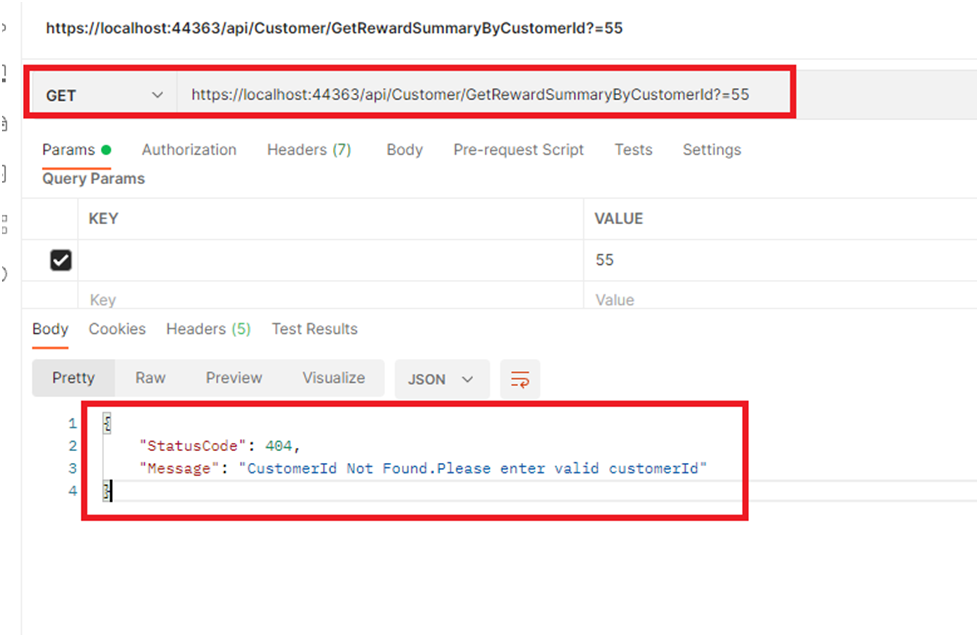Expand the chevron next to GET

[157, 94]
